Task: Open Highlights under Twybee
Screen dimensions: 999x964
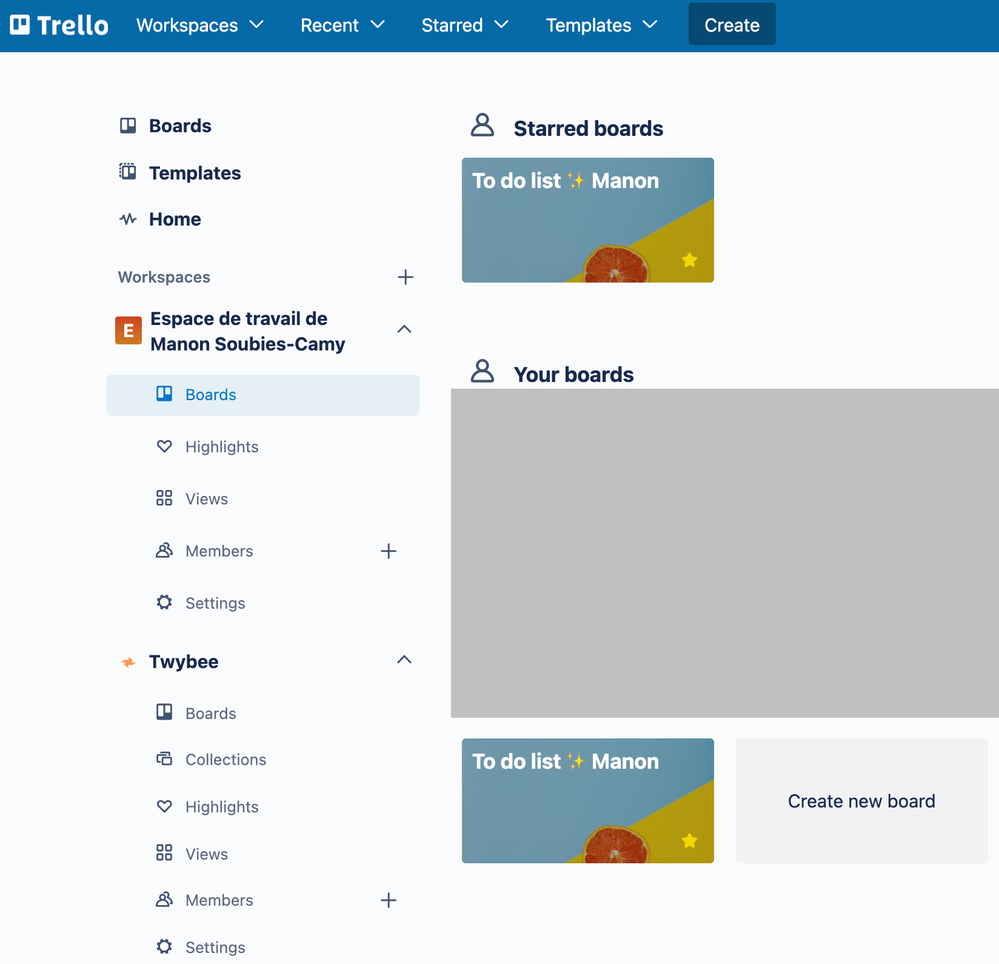Action: 222,807
